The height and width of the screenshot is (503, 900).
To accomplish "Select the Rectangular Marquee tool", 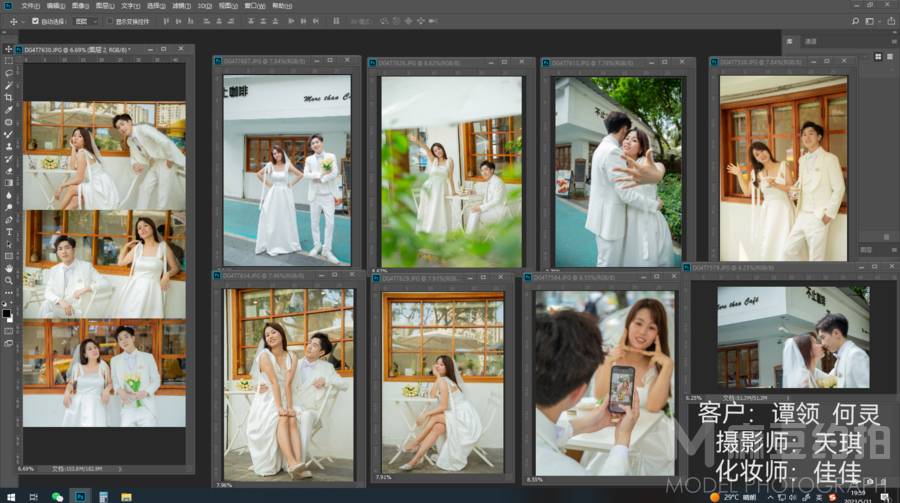I will click(x=9, y=61).
